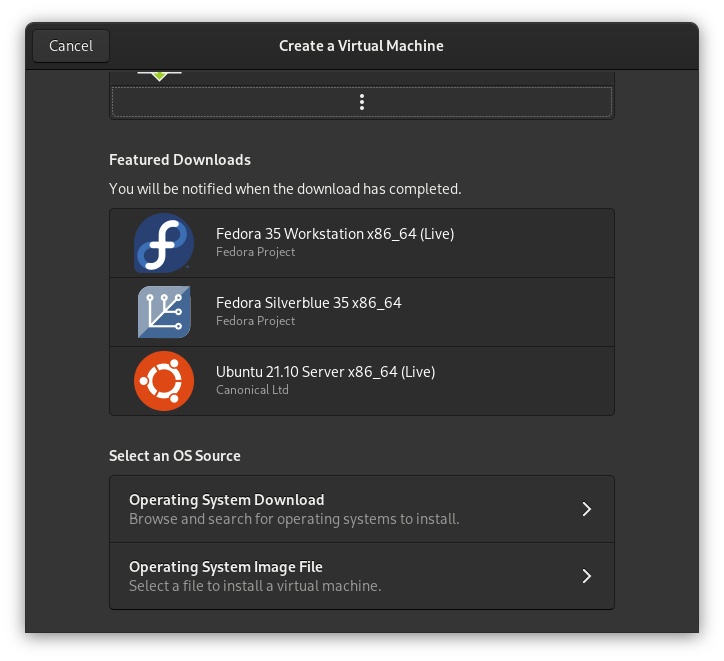Click 'Browse and search for operating systems' description
Viewport: 724px width, 661px height.
pyautogui.click(x=294, y=519)
